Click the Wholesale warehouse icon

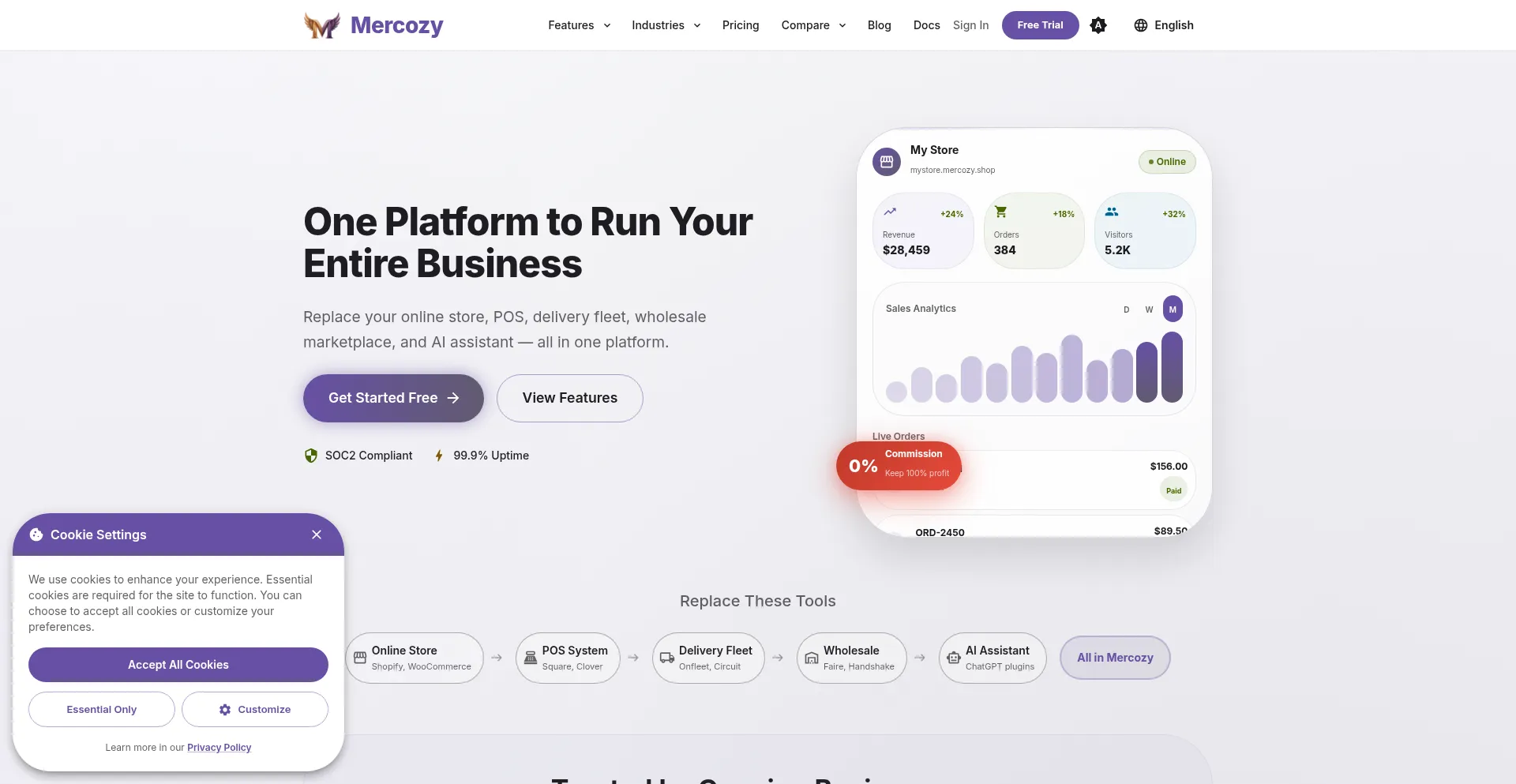click(812, 658)
